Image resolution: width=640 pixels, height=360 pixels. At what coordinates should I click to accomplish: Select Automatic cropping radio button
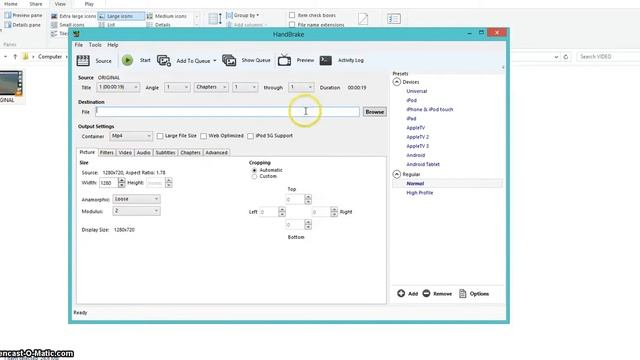[254, 170]
